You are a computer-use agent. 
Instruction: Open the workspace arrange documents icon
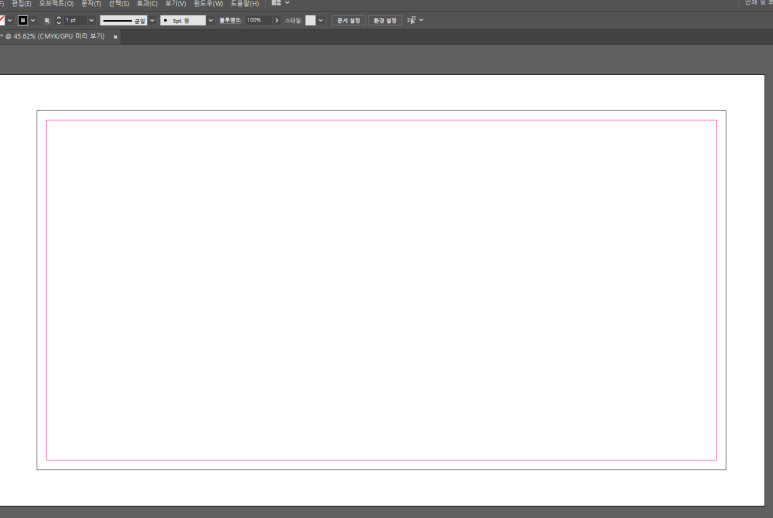(x=277, y=3)
